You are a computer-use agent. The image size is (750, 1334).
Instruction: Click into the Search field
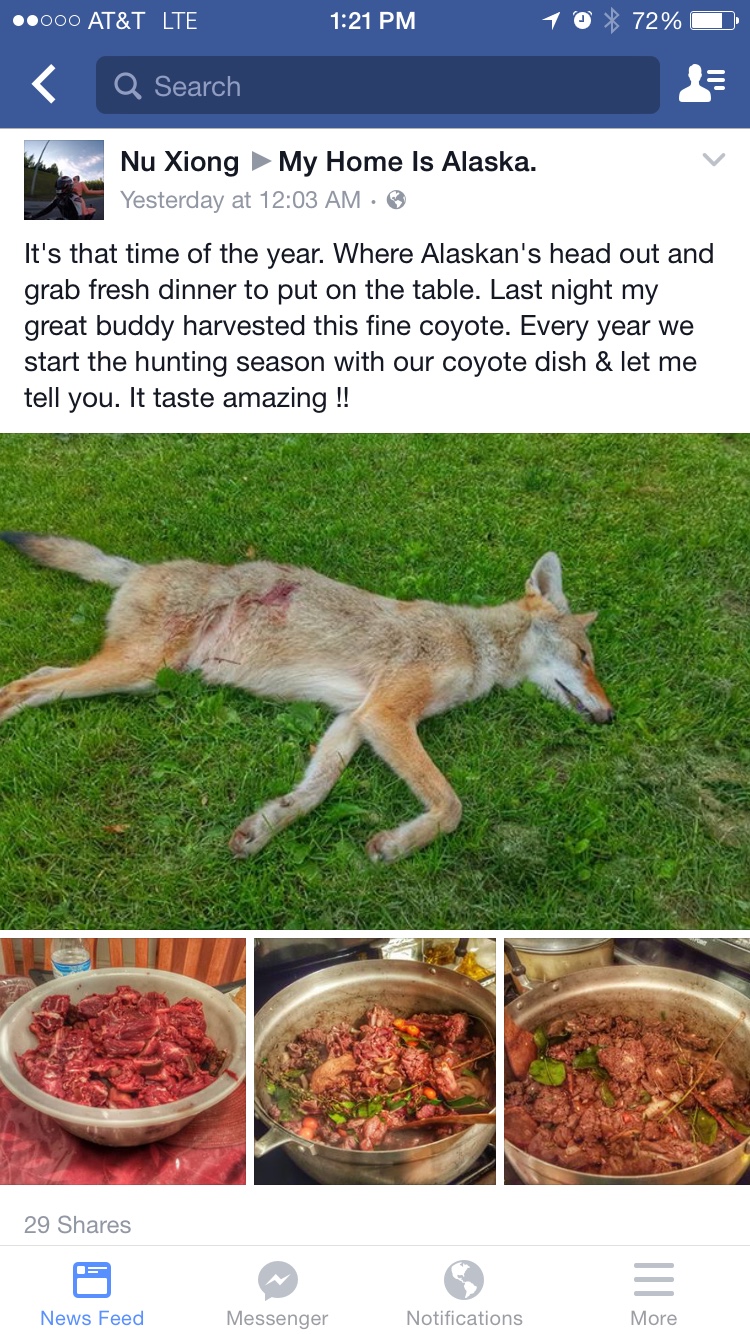coord(378,85)
